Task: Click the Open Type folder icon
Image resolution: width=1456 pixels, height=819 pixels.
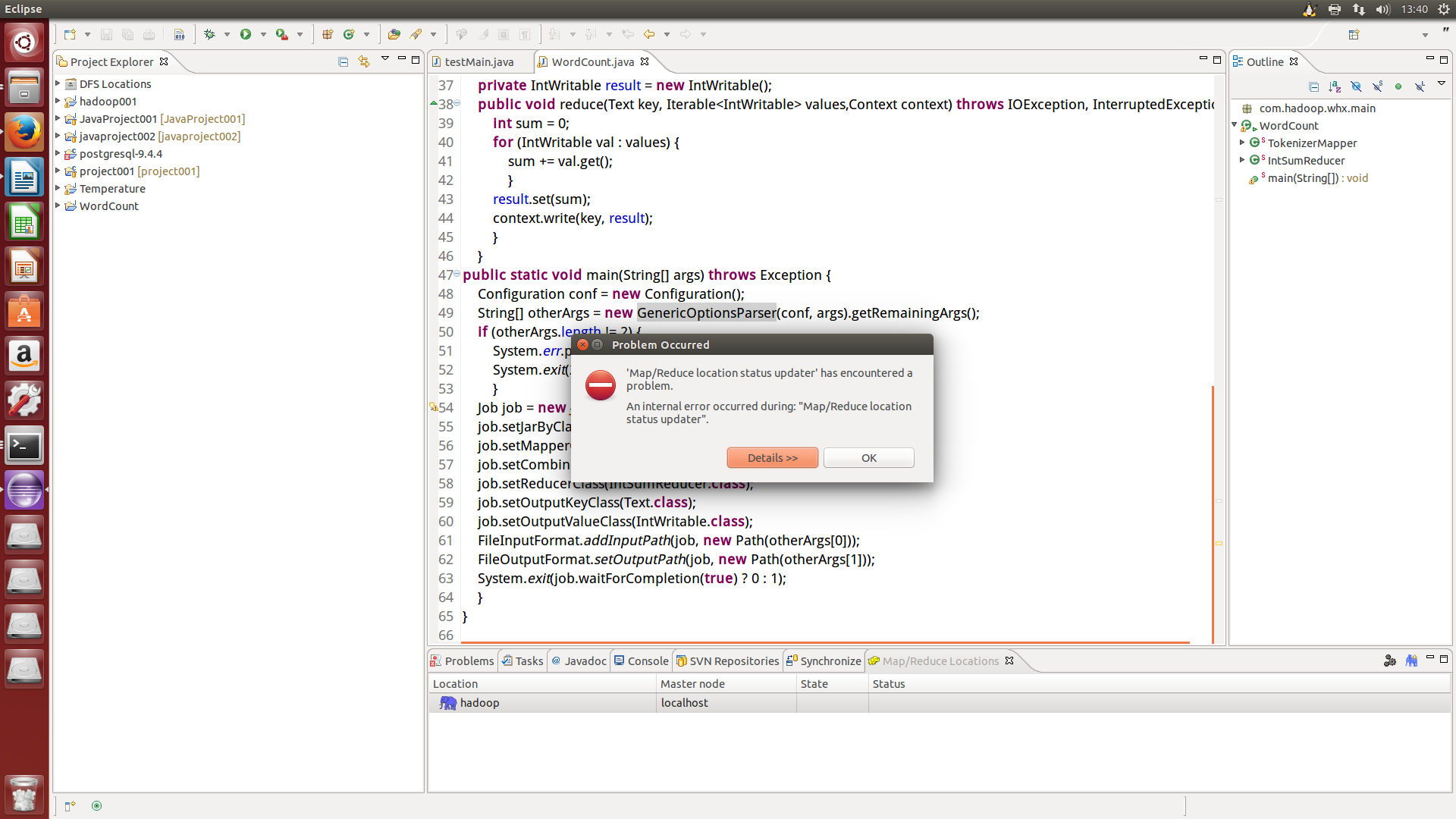Action: [394, 34]
